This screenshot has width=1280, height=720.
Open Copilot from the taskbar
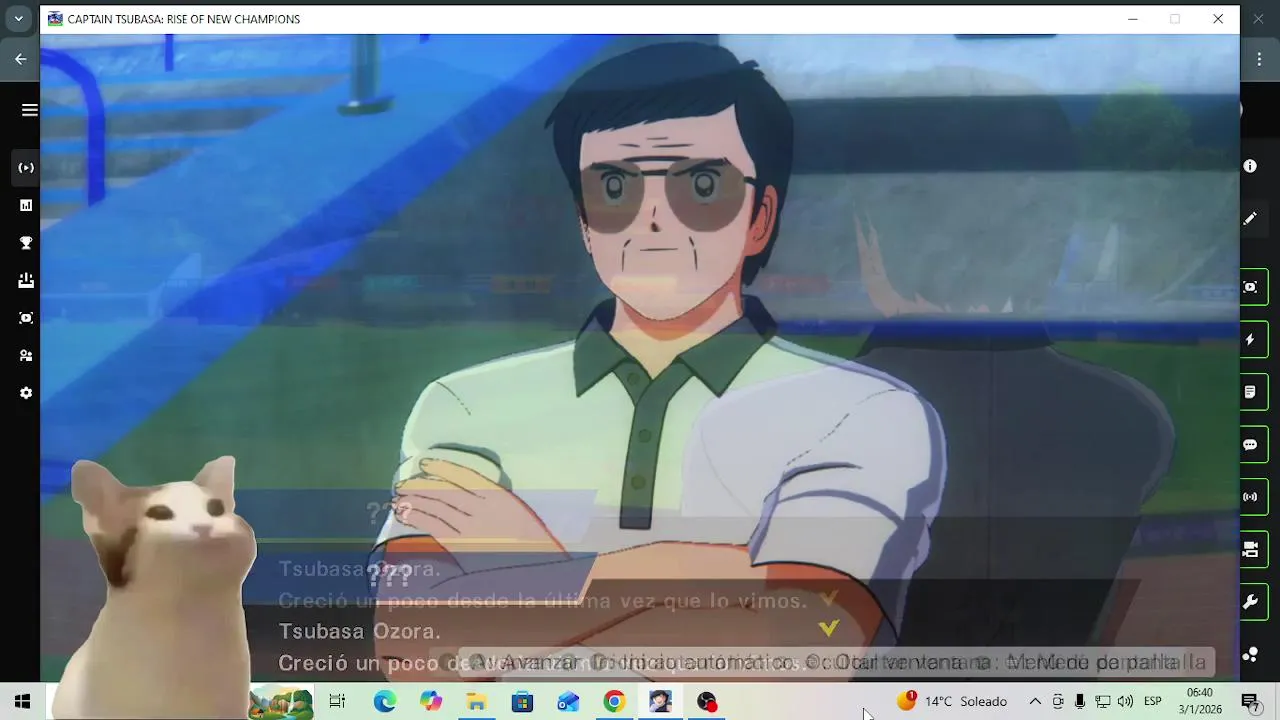pyautogui.click(x=430, y=702)
